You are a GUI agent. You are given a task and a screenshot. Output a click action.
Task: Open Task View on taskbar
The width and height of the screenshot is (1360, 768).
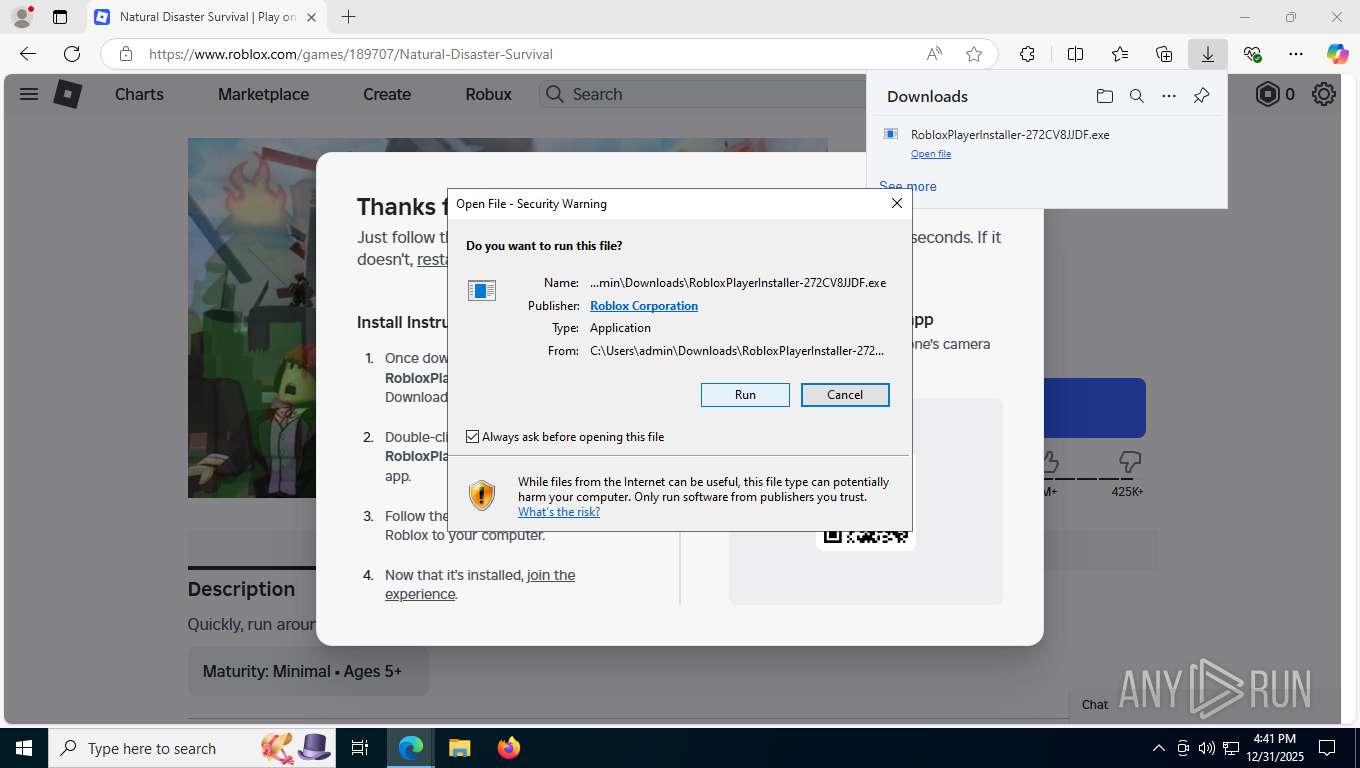click(360, 748)
